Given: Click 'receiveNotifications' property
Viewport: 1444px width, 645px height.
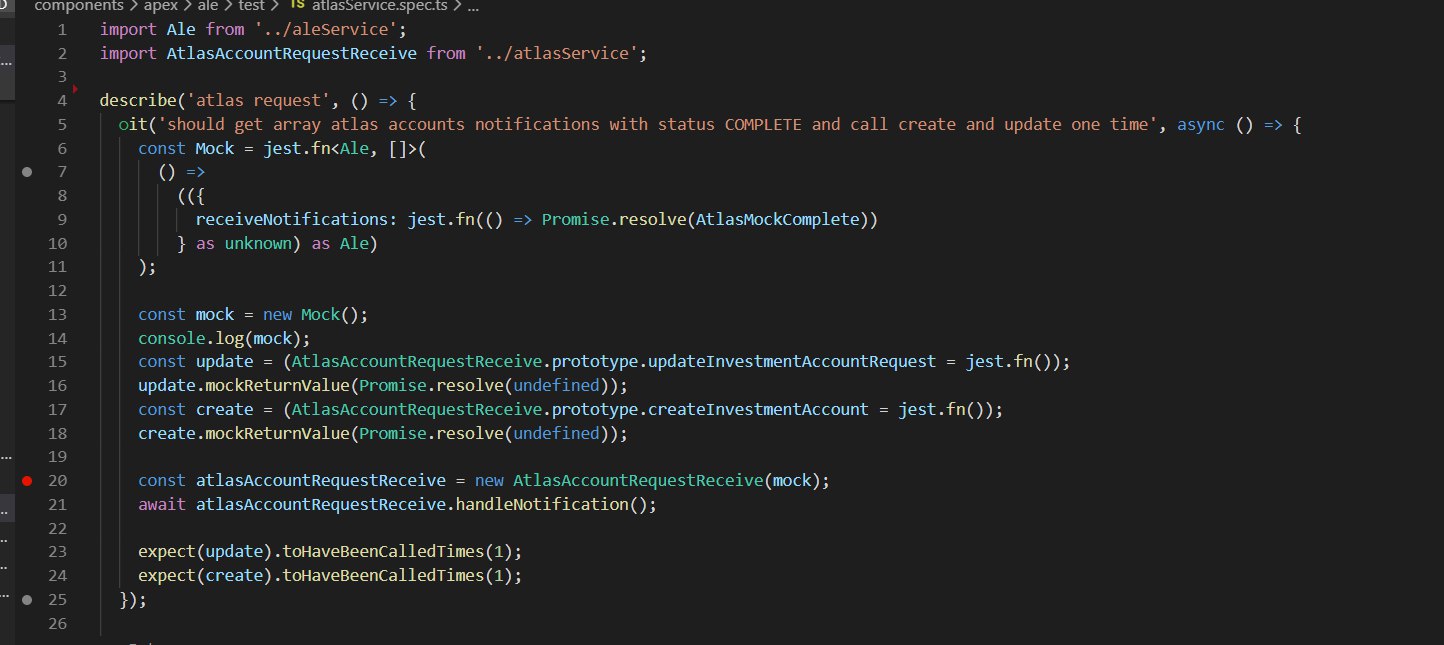Looking at the screenshot, I should click(x=291, y=220).
